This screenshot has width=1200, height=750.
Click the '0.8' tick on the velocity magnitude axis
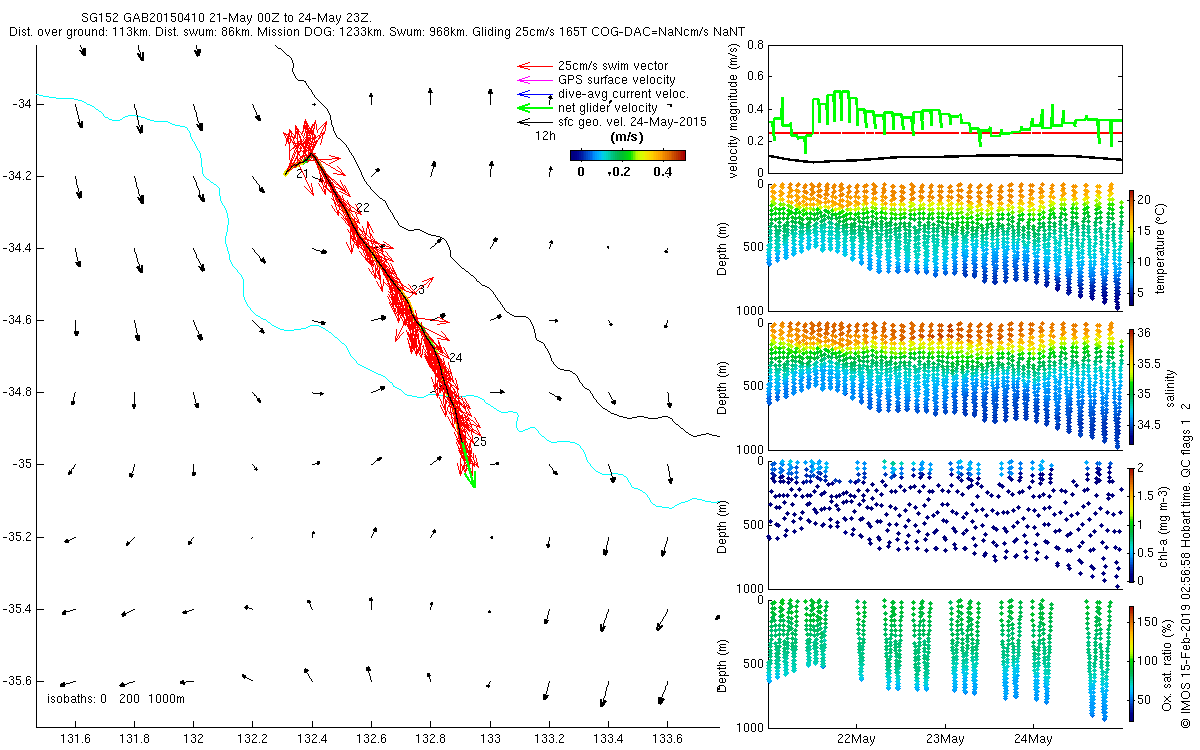pos(755,45)
